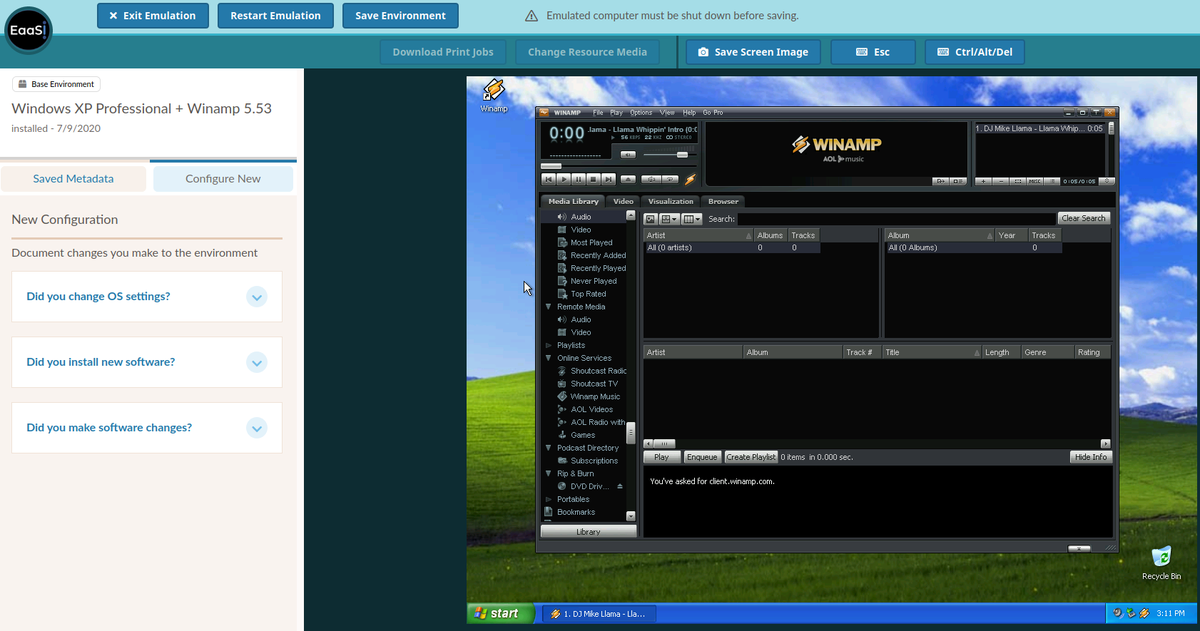Click the Winamp lightning bolt icon

click(x=690, y=179)
